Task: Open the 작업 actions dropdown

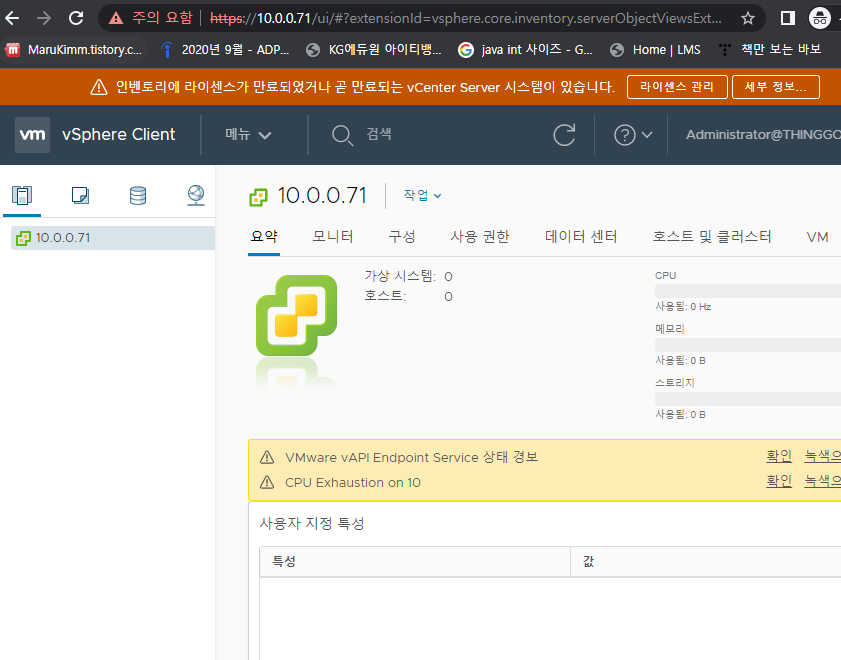Action: (422, 195)
